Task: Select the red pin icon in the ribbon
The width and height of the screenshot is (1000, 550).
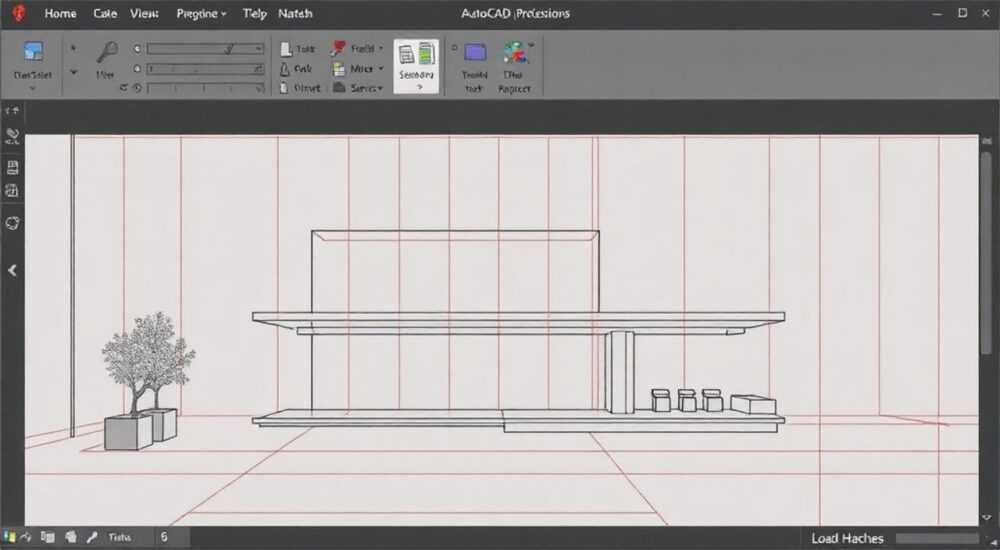Action: [x=338, y=48]
